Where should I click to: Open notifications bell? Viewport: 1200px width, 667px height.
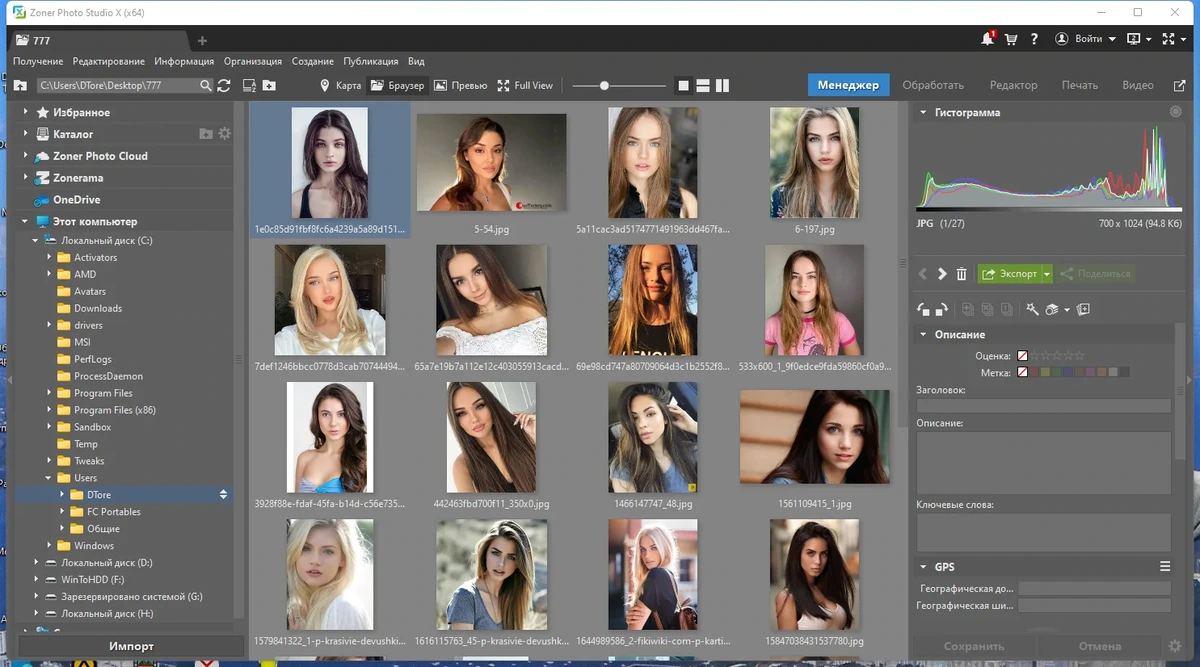988,39
